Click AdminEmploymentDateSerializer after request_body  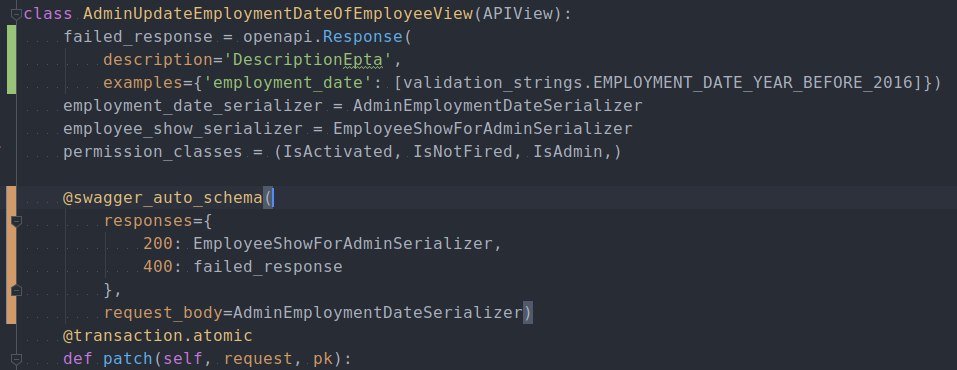coord(377,313)
